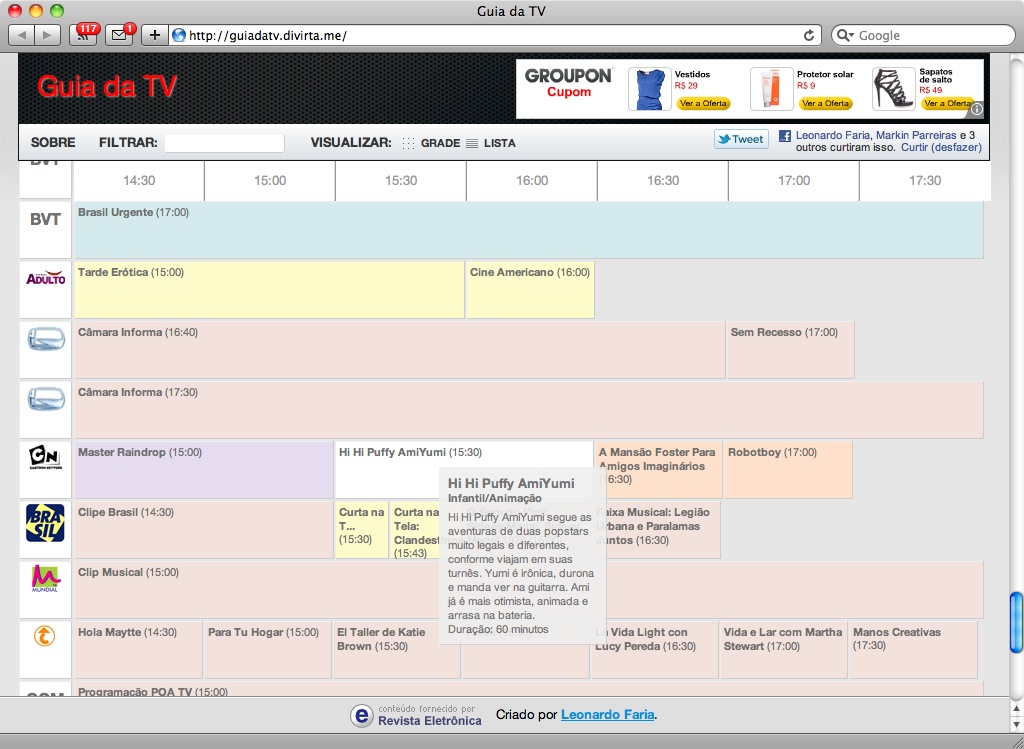Open the mail button with 1 badge
Viewport: 1024px width, 749px height.
pos(120,35)
